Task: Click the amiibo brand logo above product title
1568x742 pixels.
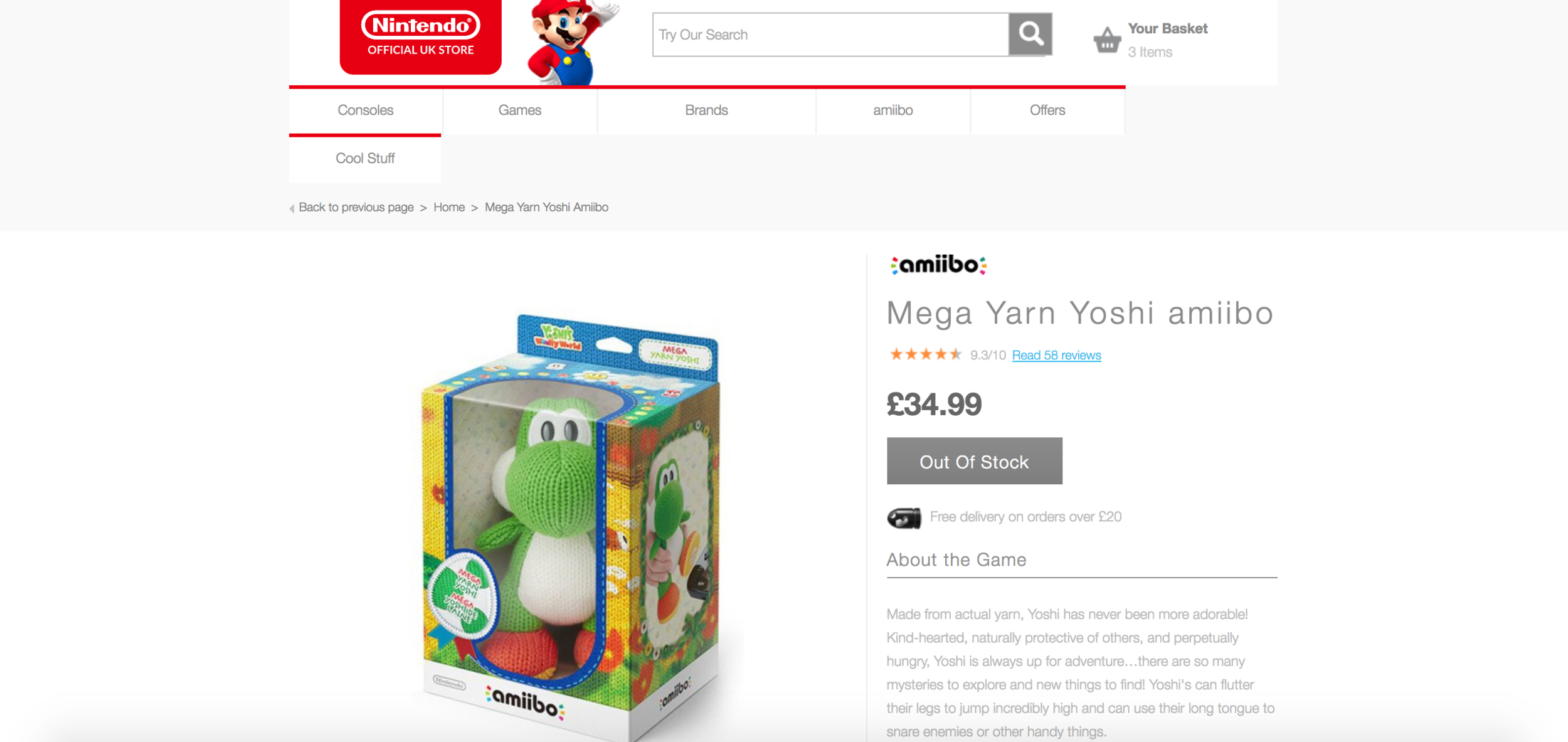Action: 938,265
